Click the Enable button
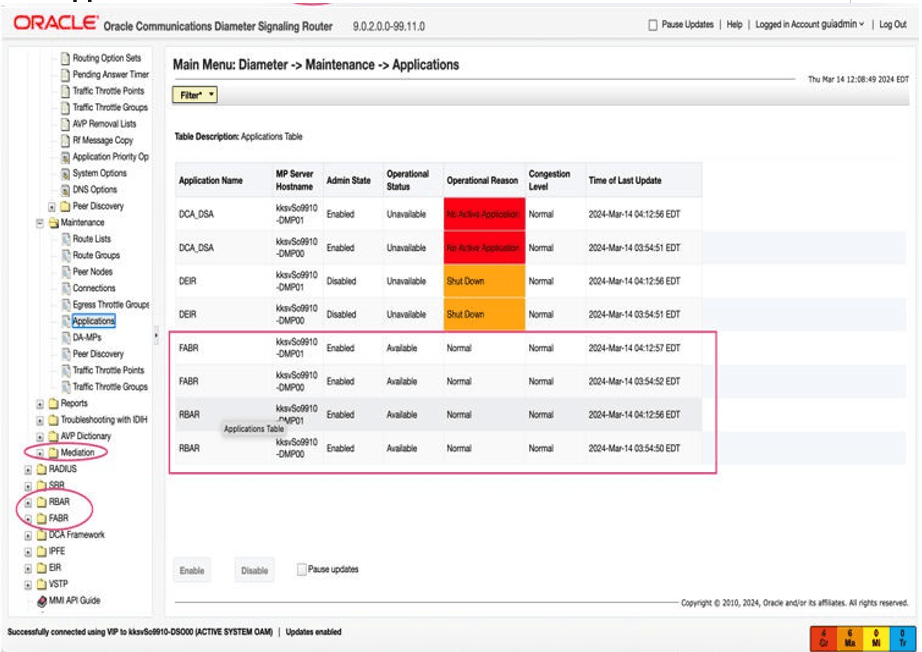 (192, 570)
